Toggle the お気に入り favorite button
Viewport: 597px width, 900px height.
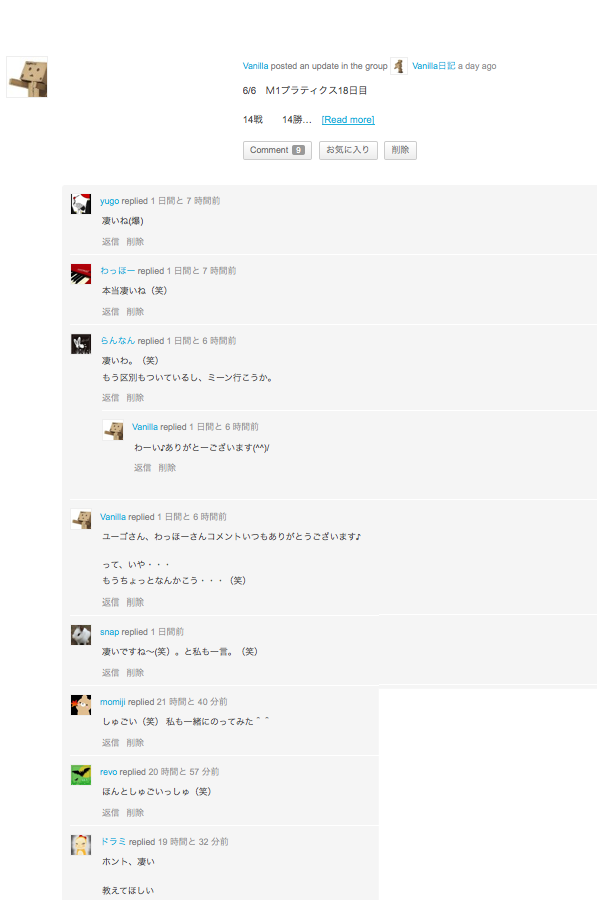[x=348, y=150]
